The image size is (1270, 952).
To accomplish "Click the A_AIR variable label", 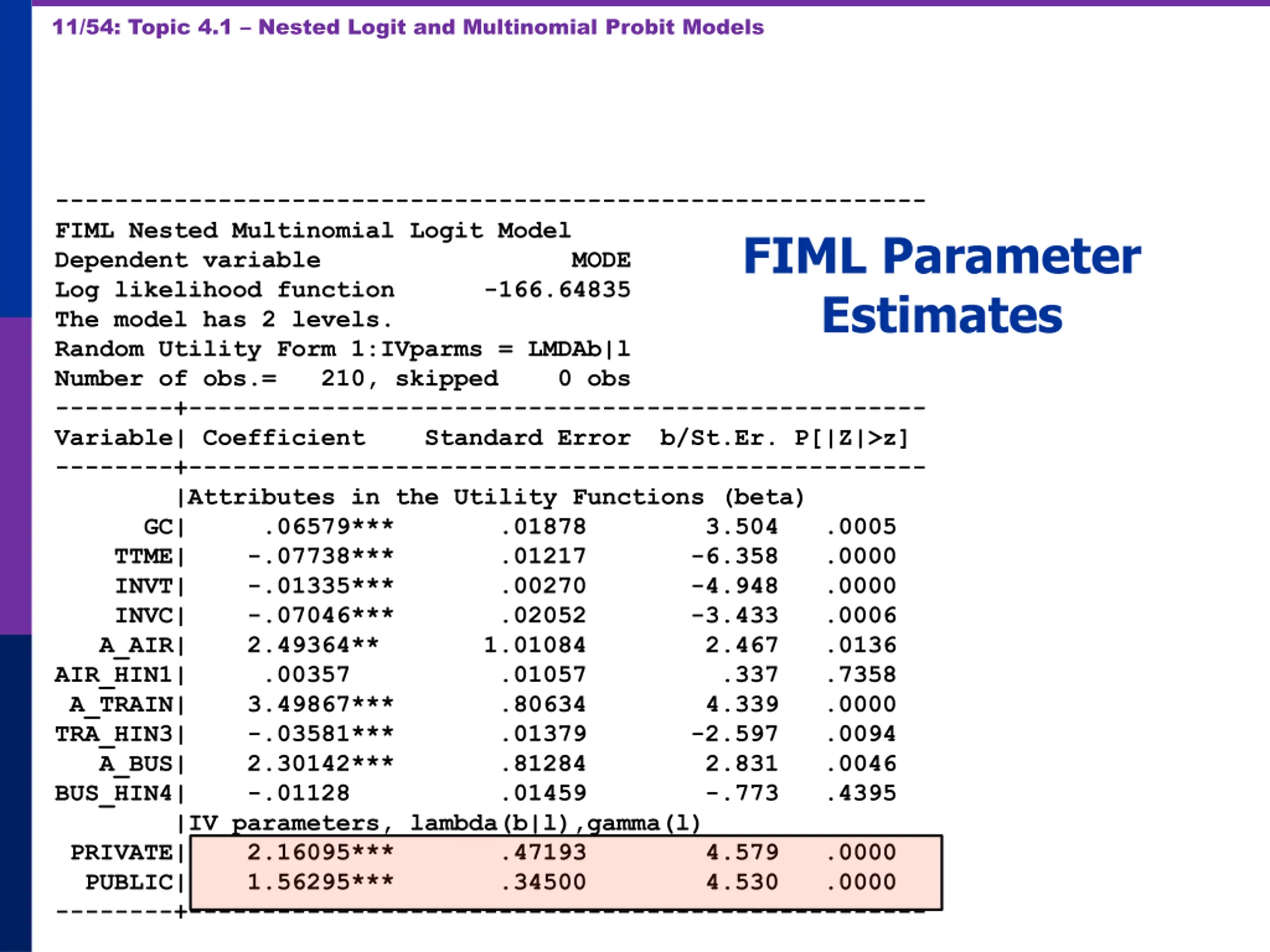I will click(136, 645).
